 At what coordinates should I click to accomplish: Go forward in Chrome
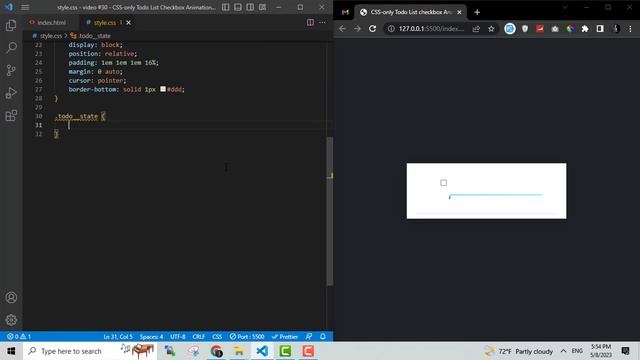pos(358,29)
